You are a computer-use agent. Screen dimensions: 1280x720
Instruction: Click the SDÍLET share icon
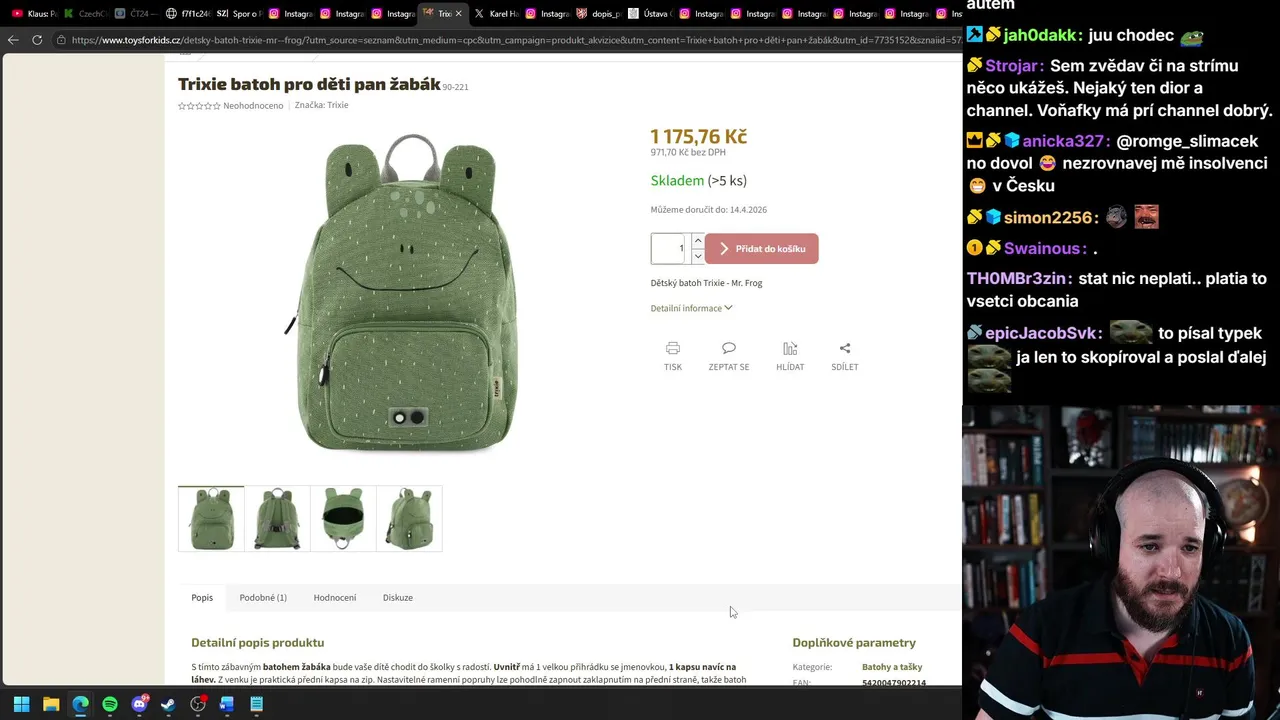(845, 348)
